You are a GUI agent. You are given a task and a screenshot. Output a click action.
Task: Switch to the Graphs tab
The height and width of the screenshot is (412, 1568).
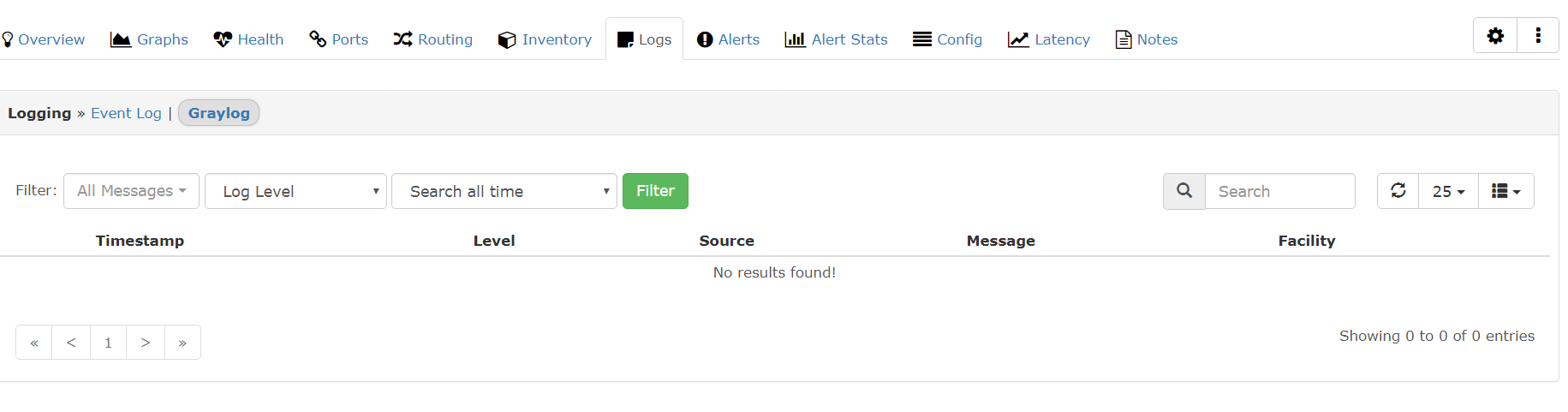click(150, 39)
